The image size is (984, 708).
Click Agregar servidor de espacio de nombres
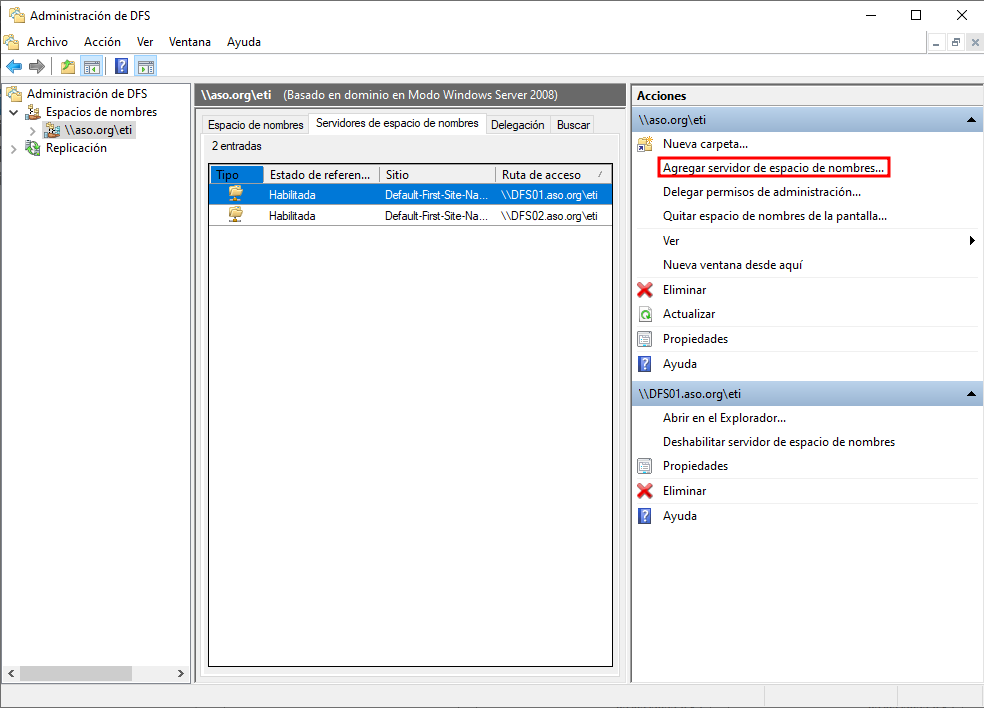point(773,168)
